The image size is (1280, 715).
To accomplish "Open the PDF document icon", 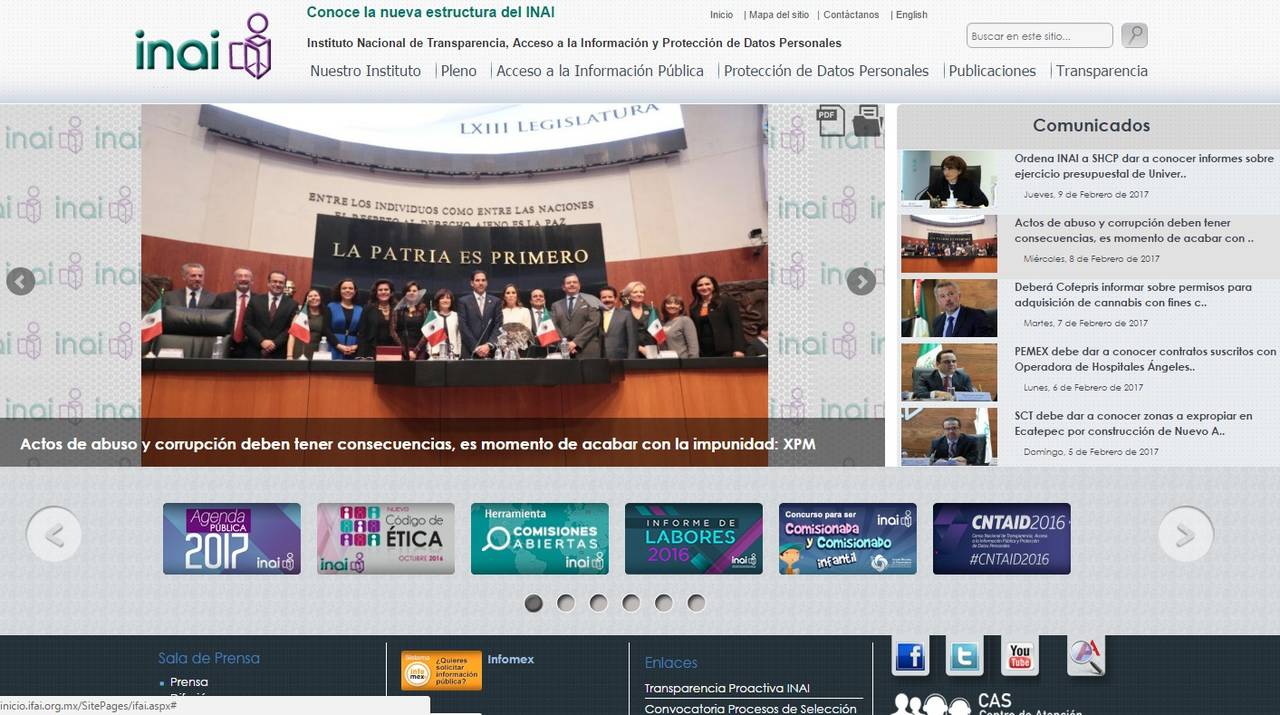I will [x=830, y=120].
